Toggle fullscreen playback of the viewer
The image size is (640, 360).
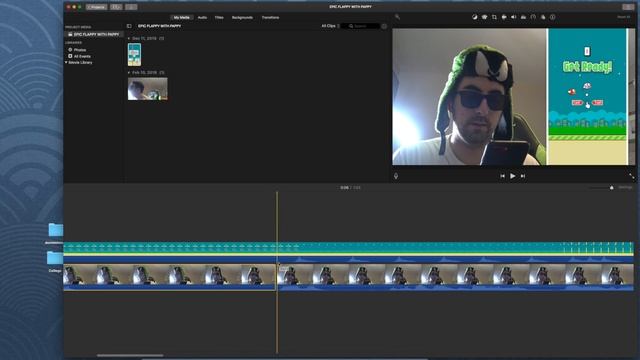tap(631, 176)
